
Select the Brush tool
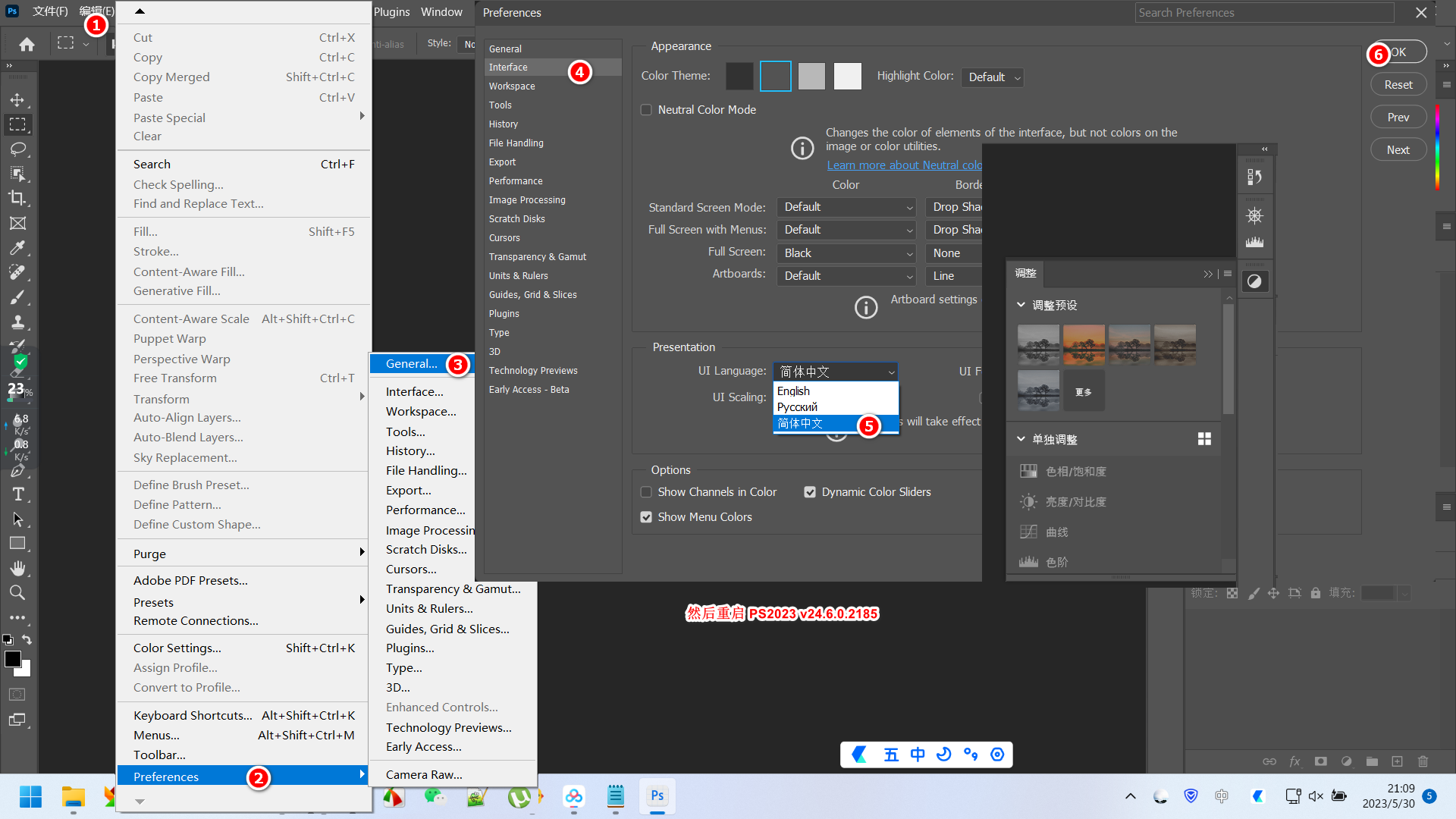[17, 297]
